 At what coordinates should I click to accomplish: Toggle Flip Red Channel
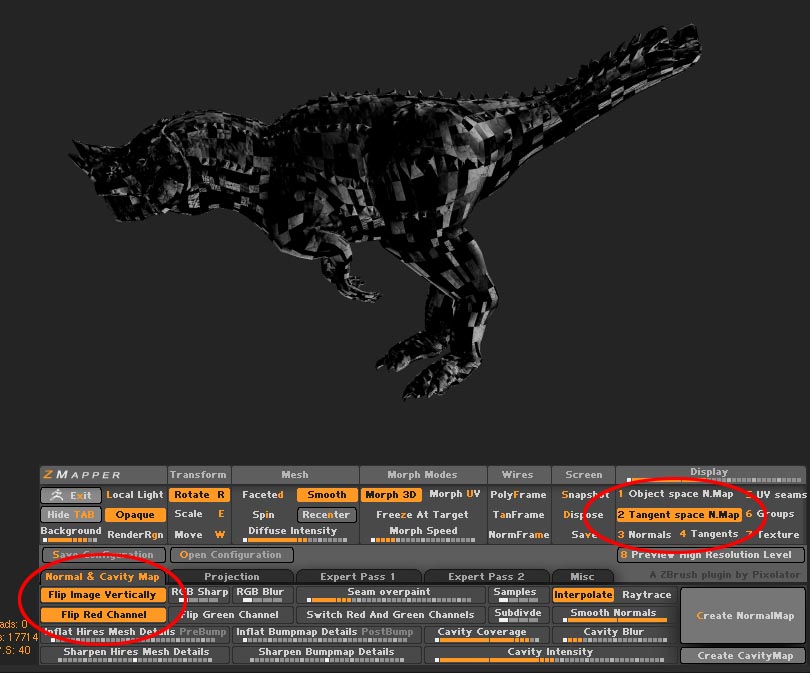click(x=103, y=615)
